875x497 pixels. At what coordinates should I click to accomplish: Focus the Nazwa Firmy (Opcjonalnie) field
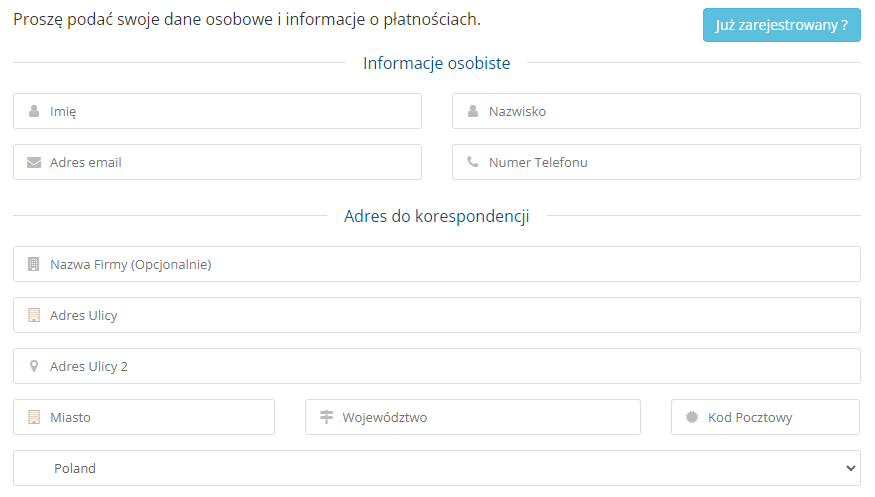pyautogui.click(x=437, y=264)
